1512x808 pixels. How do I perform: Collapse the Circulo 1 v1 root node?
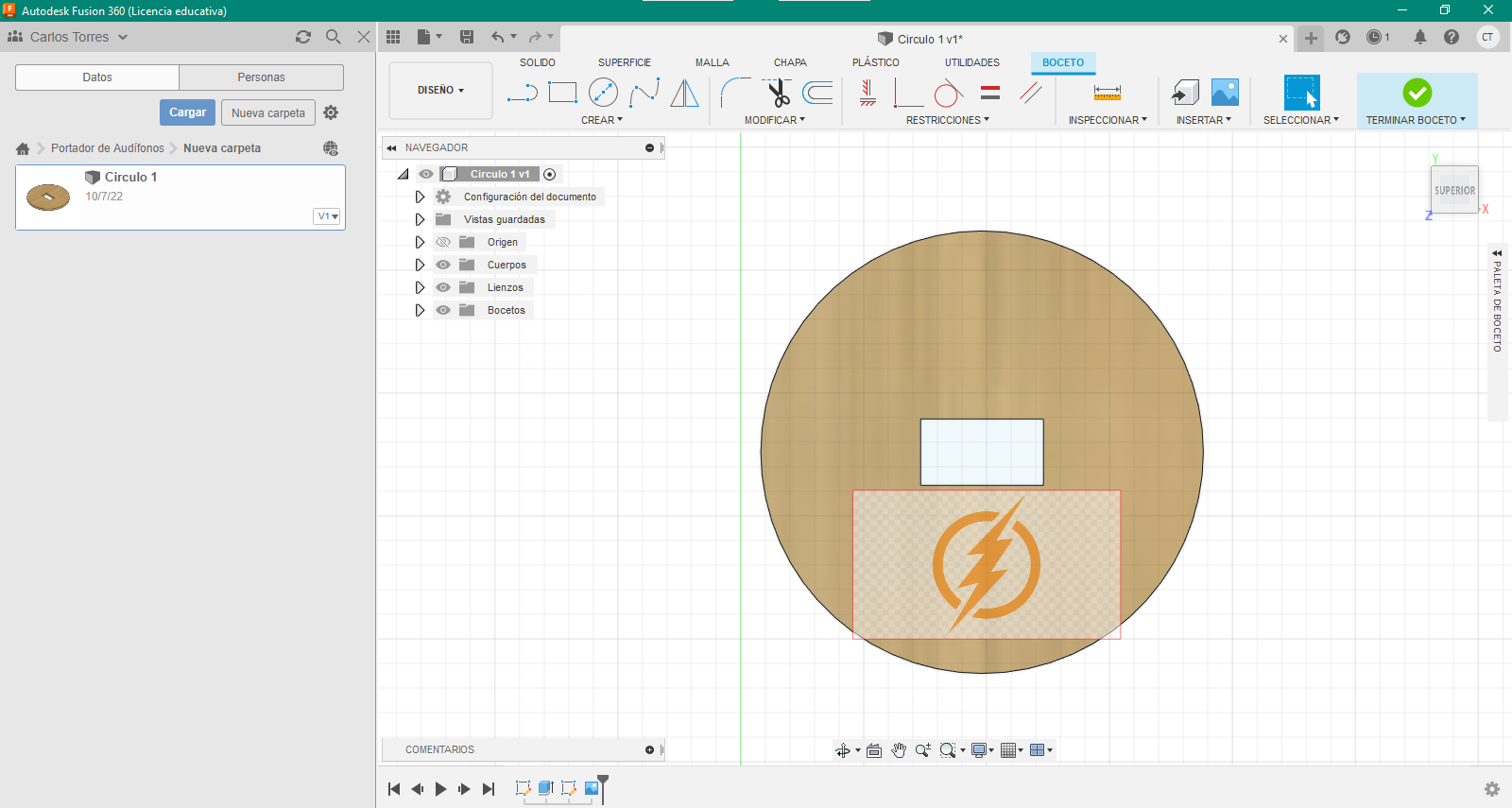tap(404, 174)
